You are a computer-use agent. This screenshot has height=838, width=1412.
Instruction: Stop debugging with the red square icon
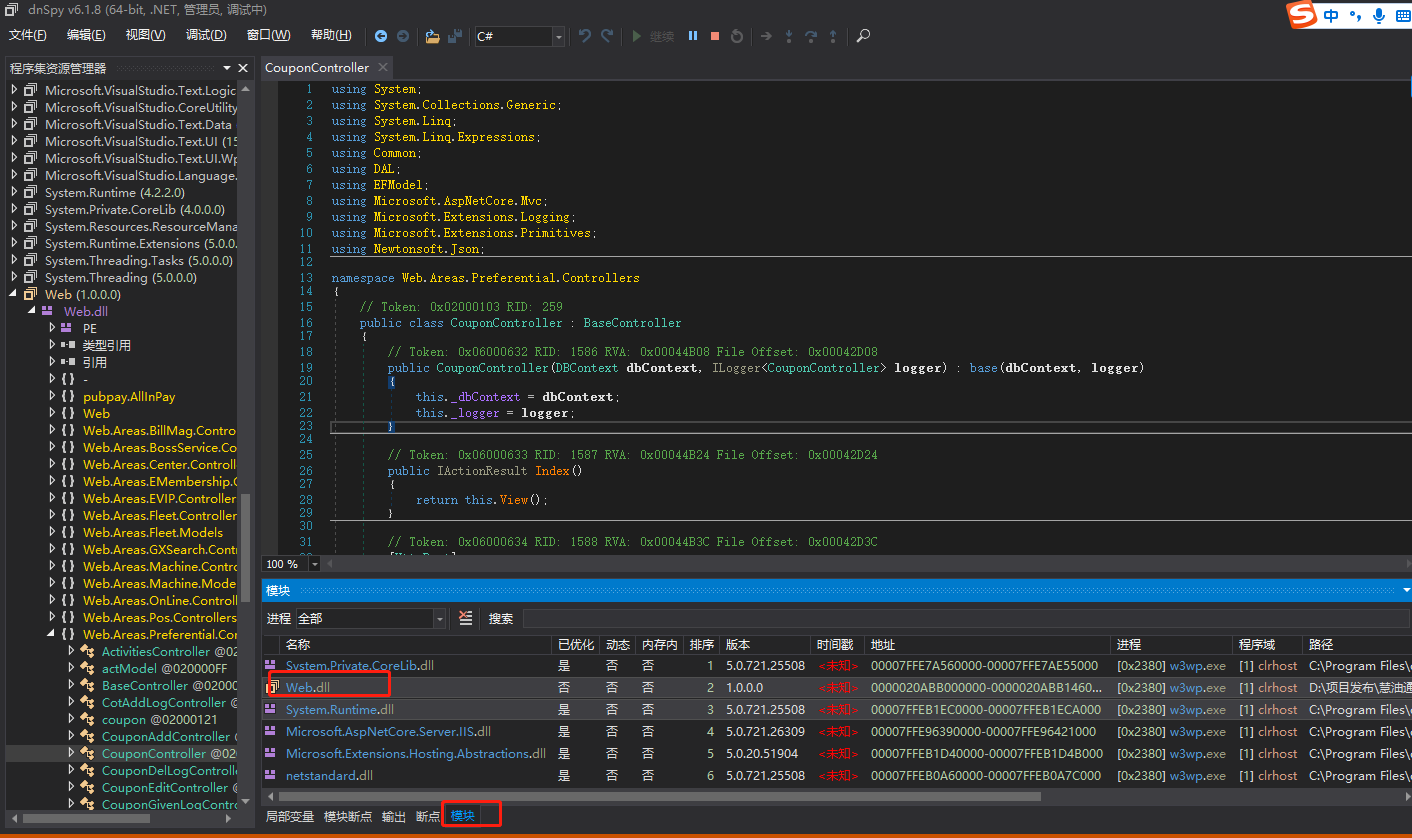point(715,36)
